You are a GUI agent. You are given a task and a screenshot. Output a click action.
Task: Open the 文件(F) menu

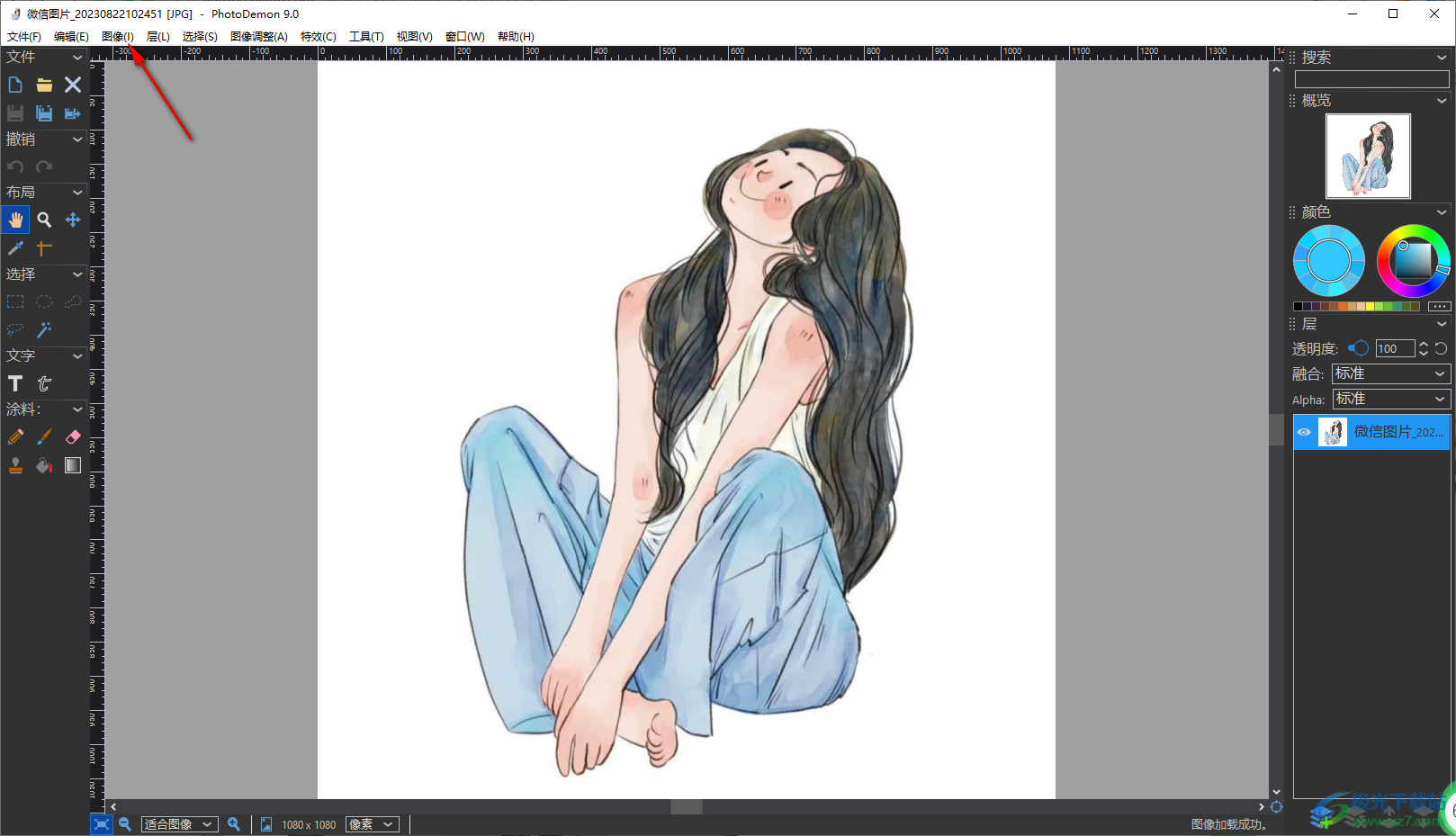[24, 37]
